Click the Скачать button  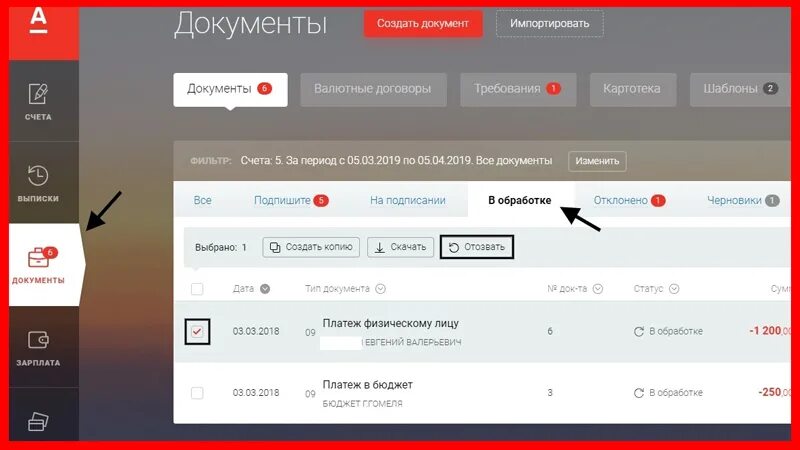(401, 247)
